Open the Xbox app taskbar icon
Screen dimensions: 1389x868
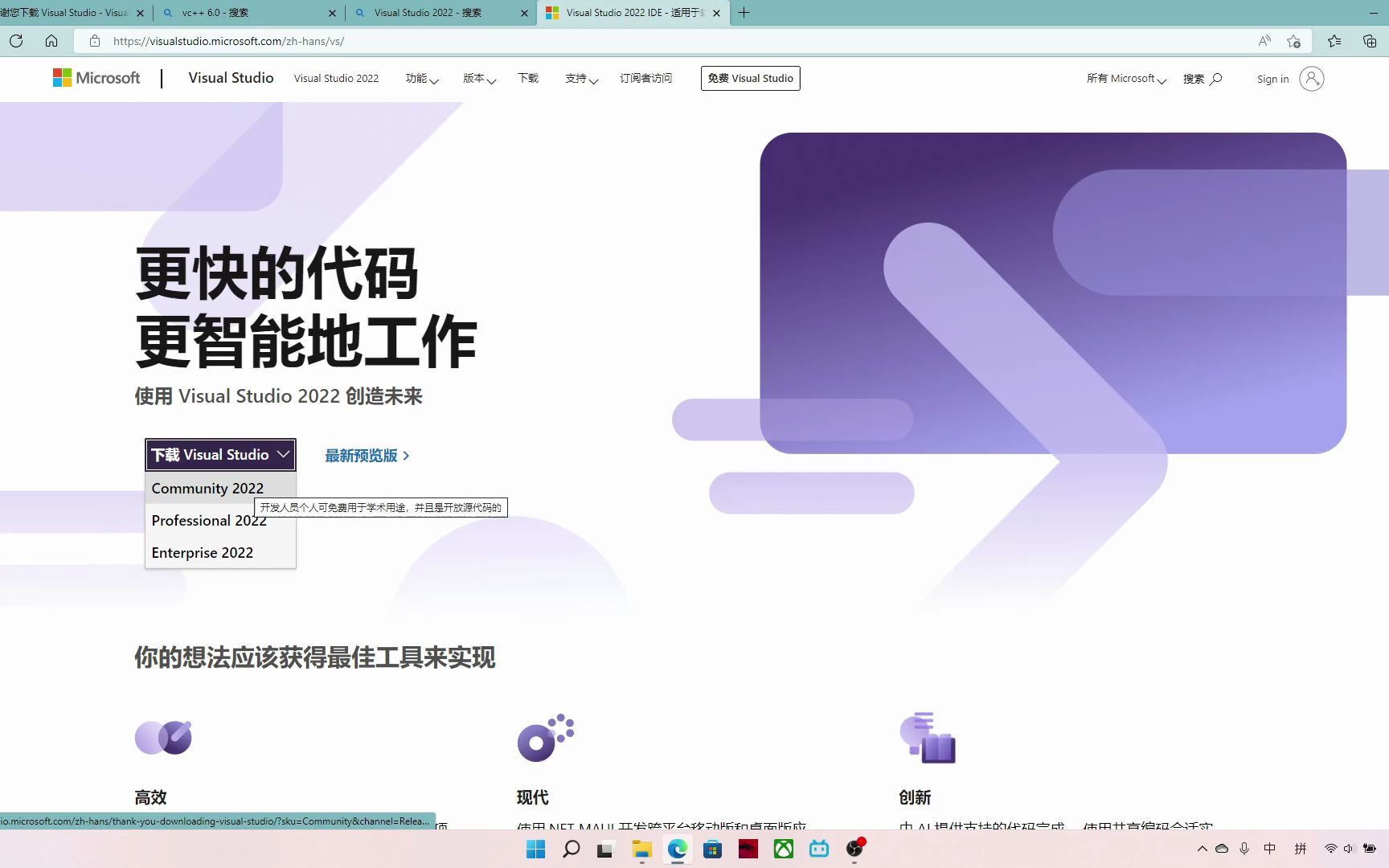pyautogui.click(x=783, y=849)
